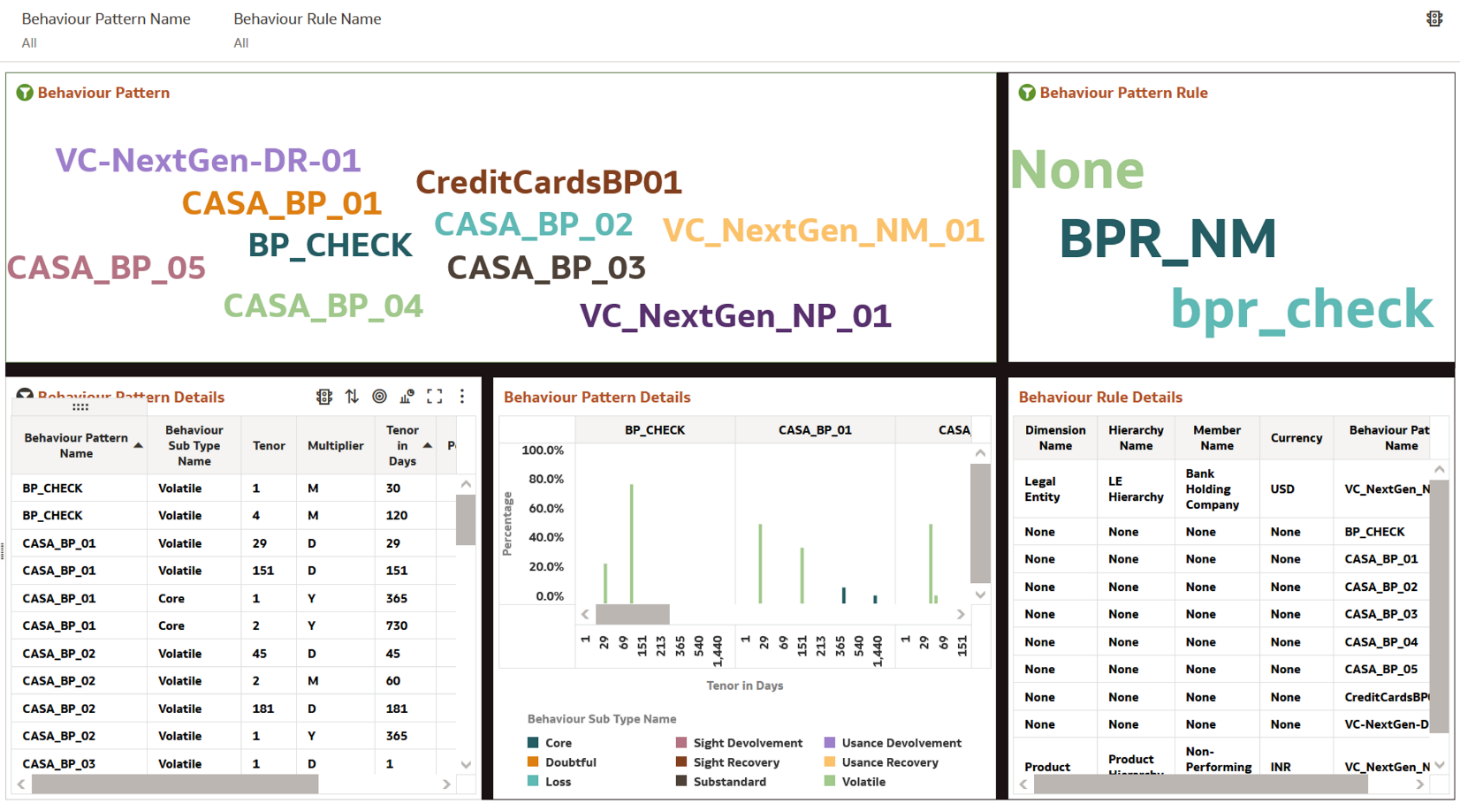Select CASA_BP_01 in the tag cloud
1460x803 pixels.
click(282, 203)
